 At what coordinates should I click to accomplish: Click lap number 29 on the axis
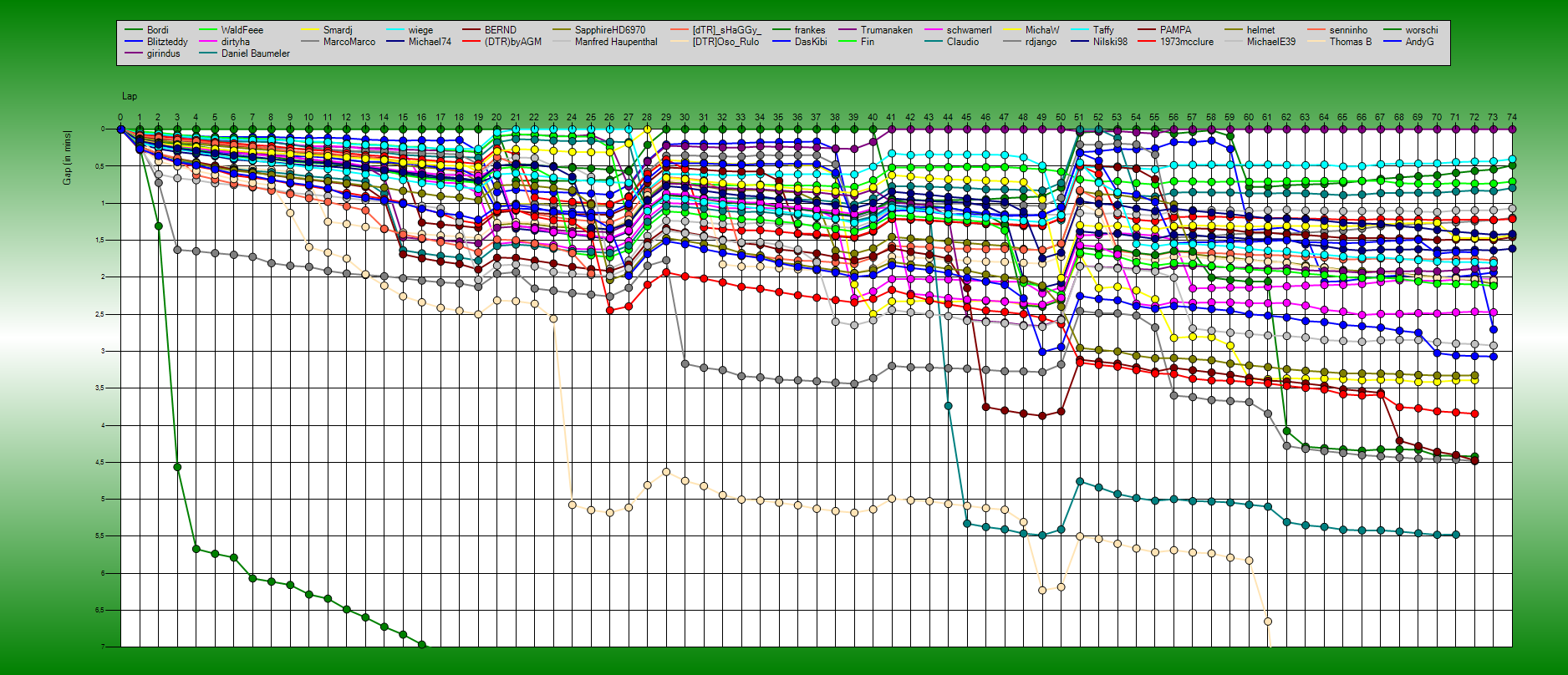666,118
